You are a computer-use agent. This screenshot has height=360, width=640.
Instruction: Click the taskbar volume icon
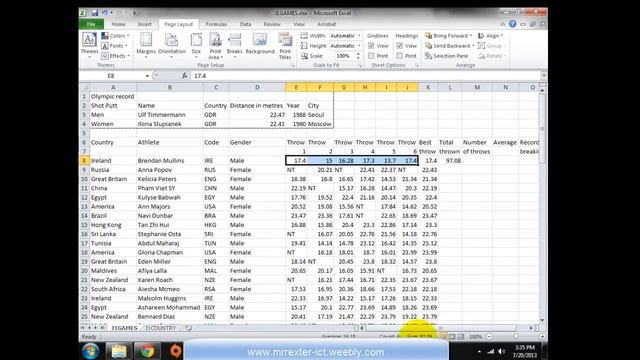502,351
